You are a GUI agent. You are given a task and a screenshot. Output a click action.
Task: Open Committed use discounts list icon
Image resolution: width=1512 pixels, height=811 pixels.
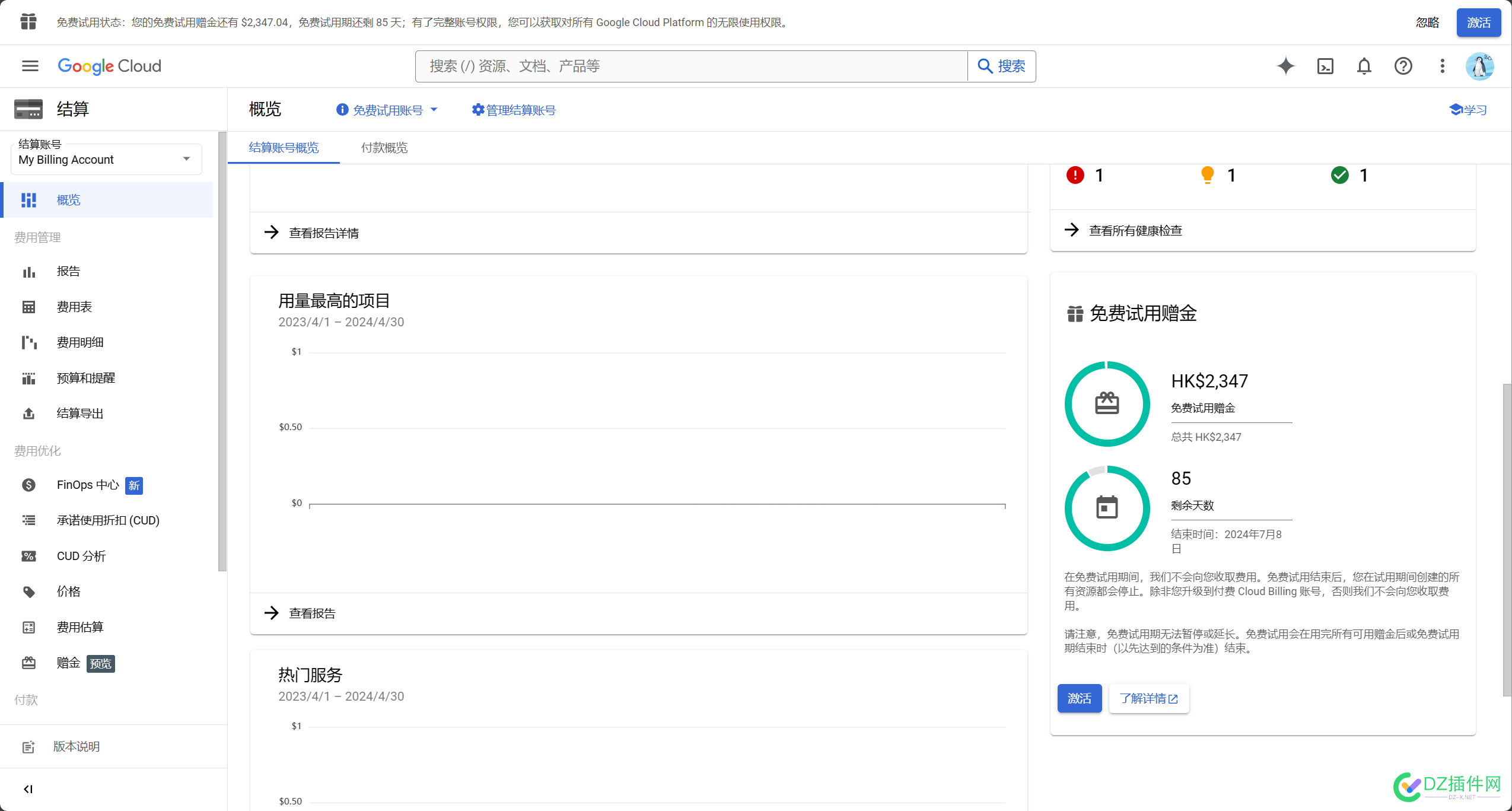point(28,521)
